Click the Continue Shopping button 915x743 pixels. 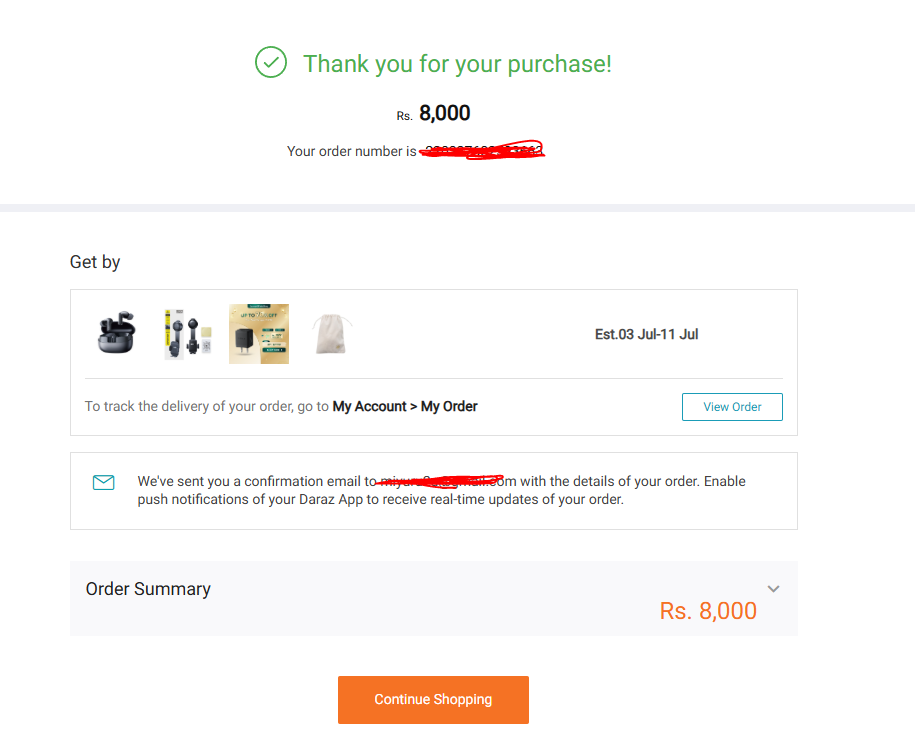pos(433,700)
